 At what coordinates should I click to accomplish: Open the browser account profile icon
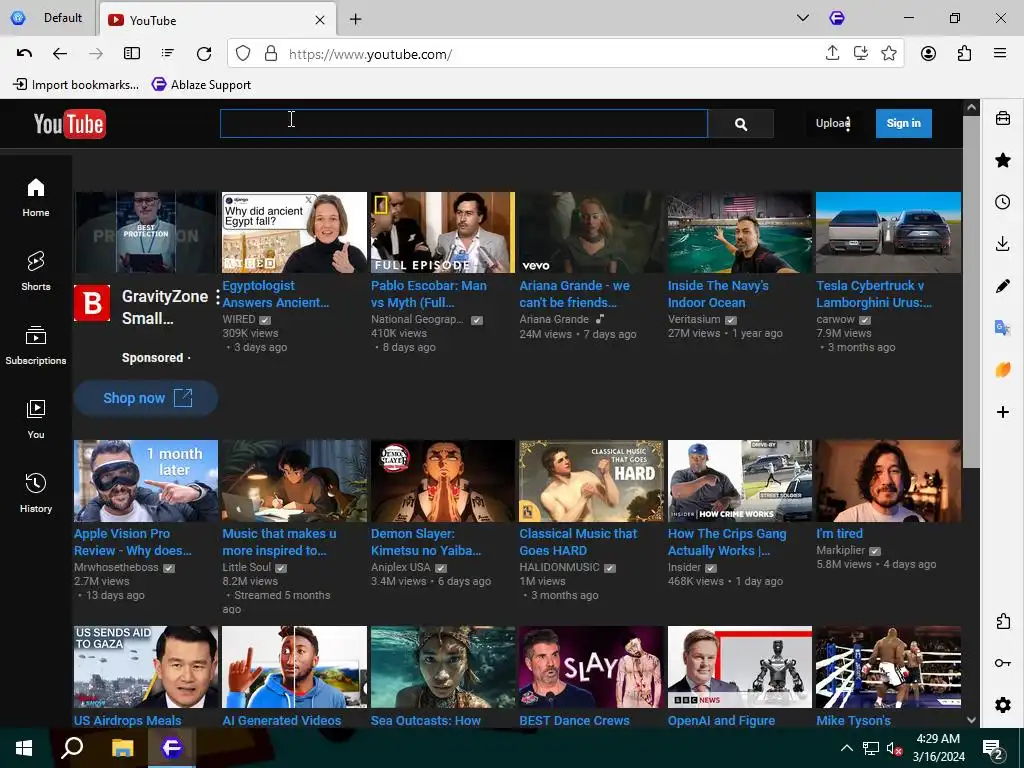tap(928, 54)
